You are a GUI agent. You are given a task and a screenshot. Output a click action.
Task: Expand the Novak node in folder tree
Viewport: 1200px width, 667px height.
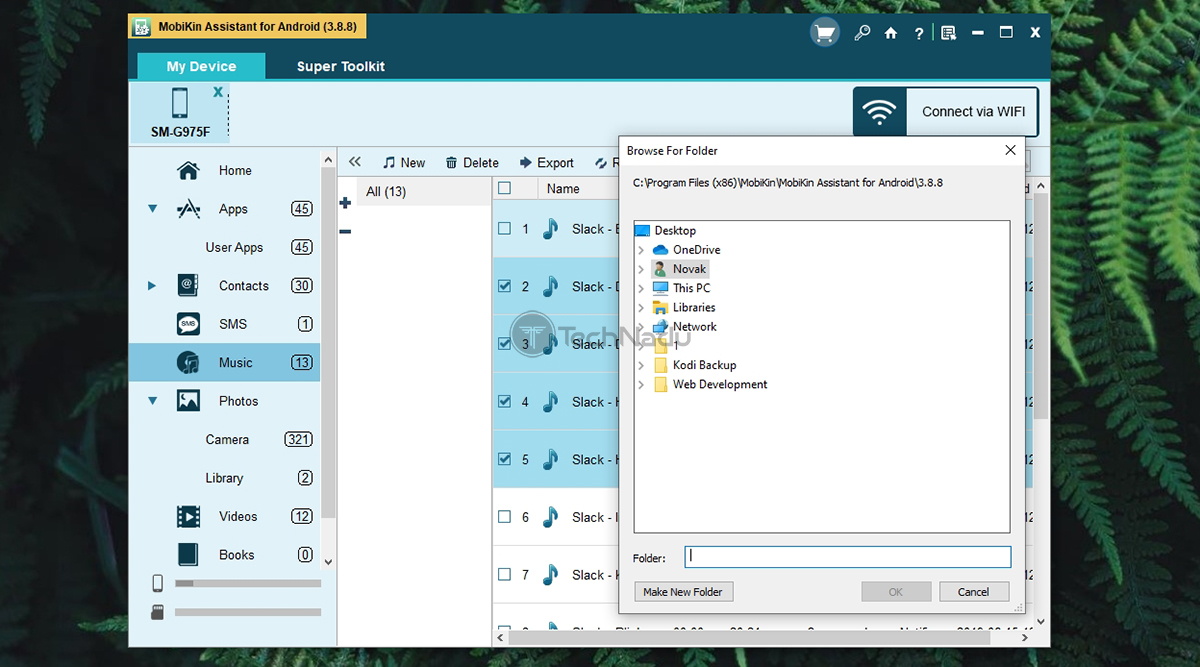tap(641, 269)
